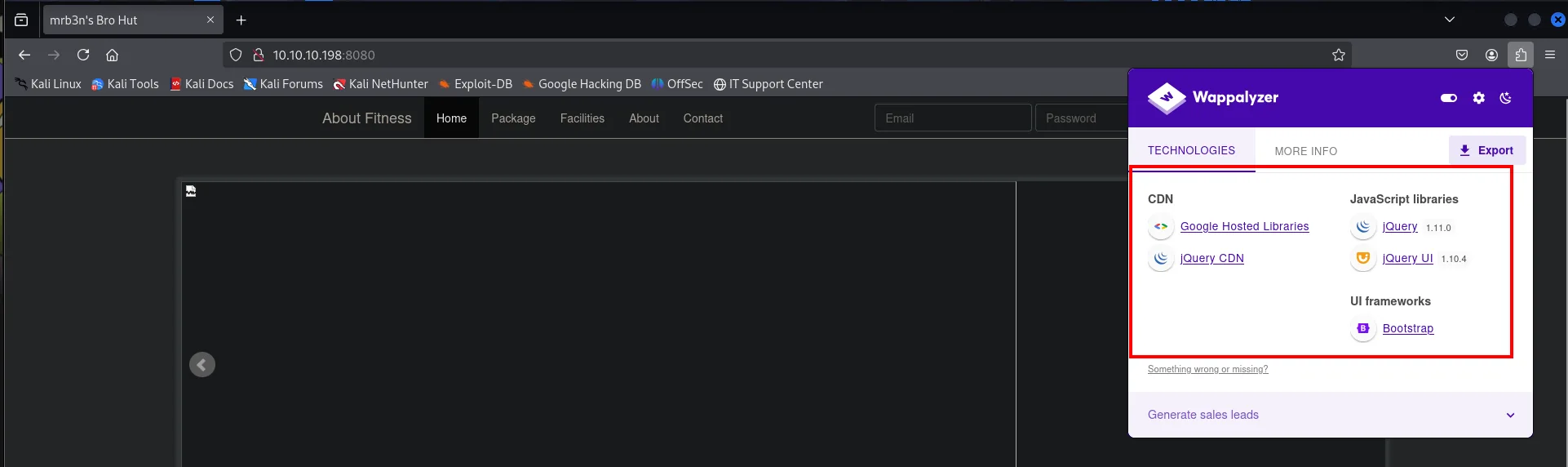This screenshot has height=467, width=1568.
Task: Open the Pocket save icon in toolbar
Action: pos(1462,55)
